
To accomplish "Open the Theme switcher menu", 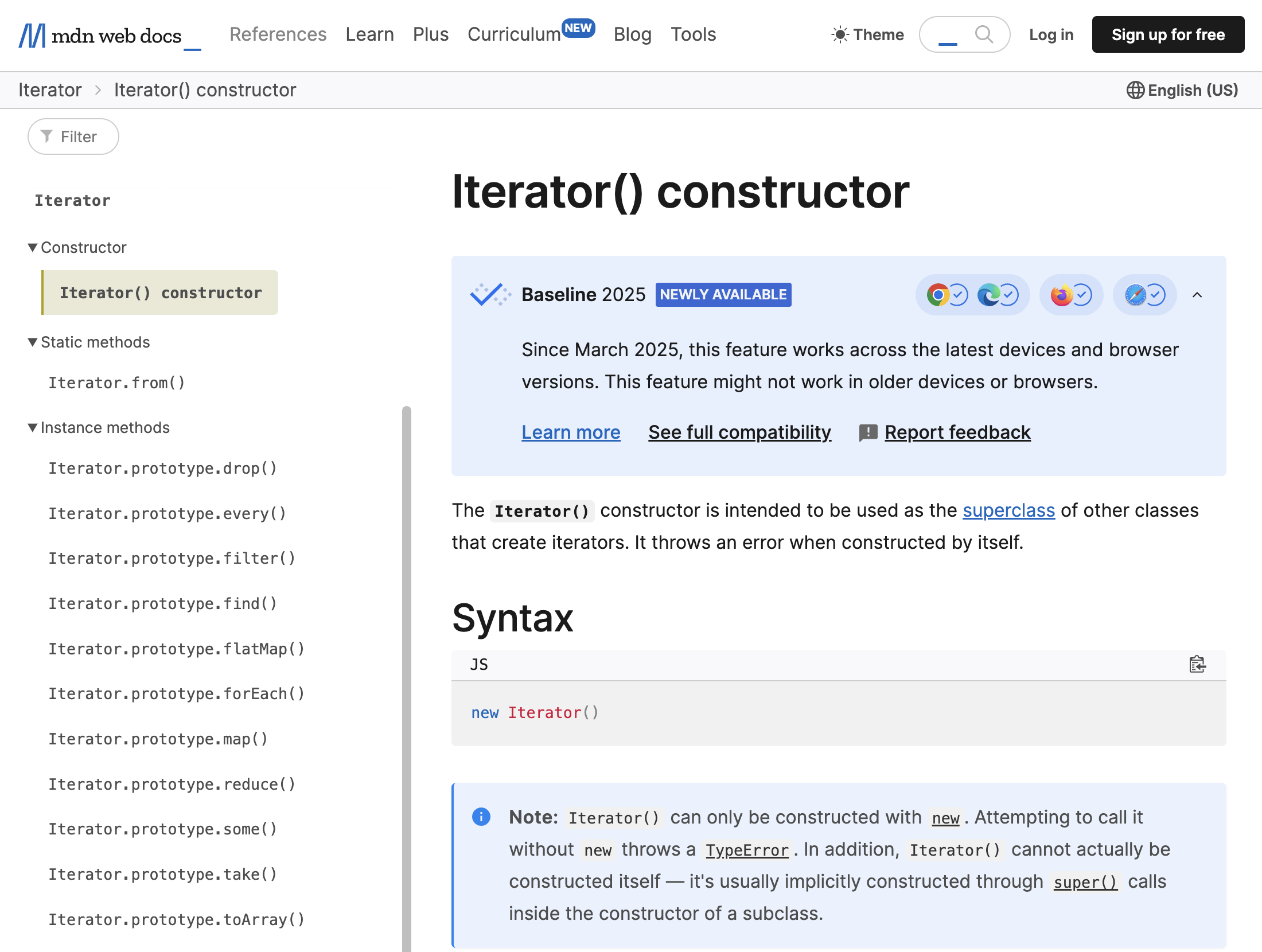I will pyautogui.click(x=868, y=34).
